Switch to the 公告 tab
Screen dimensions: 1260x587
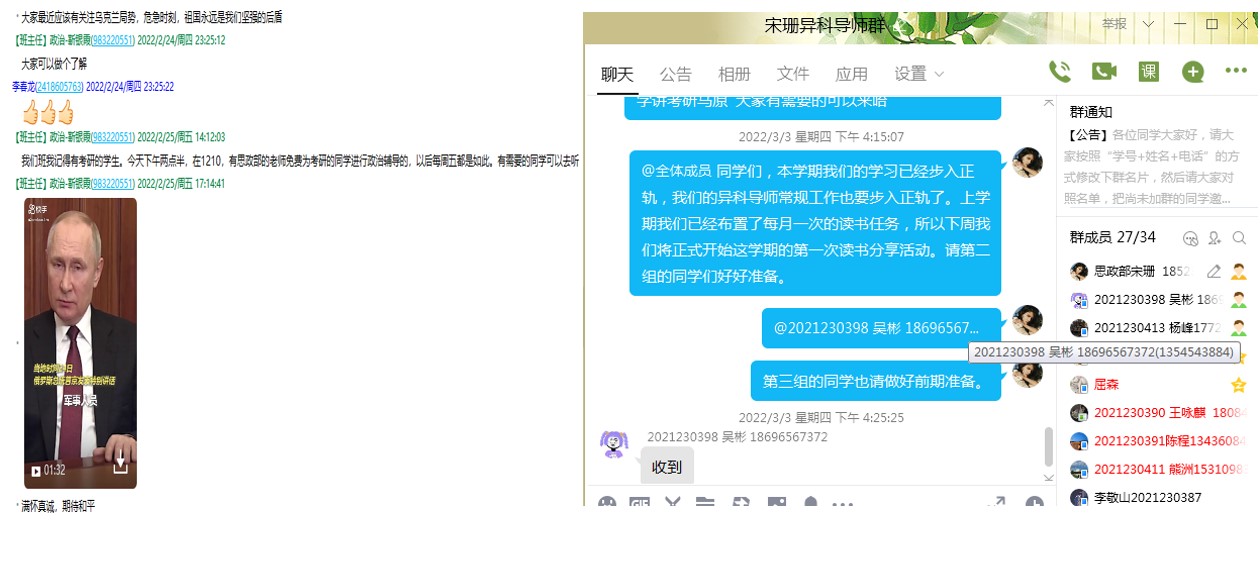coord(675,74)
